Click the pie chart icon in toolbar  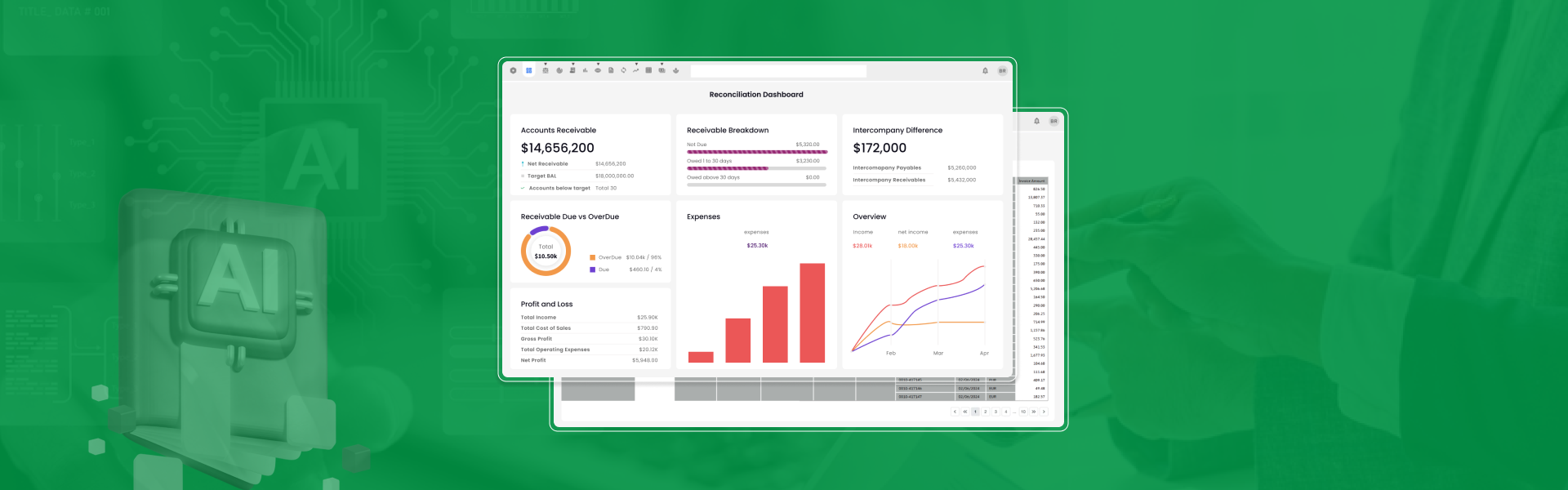[559, 70]
